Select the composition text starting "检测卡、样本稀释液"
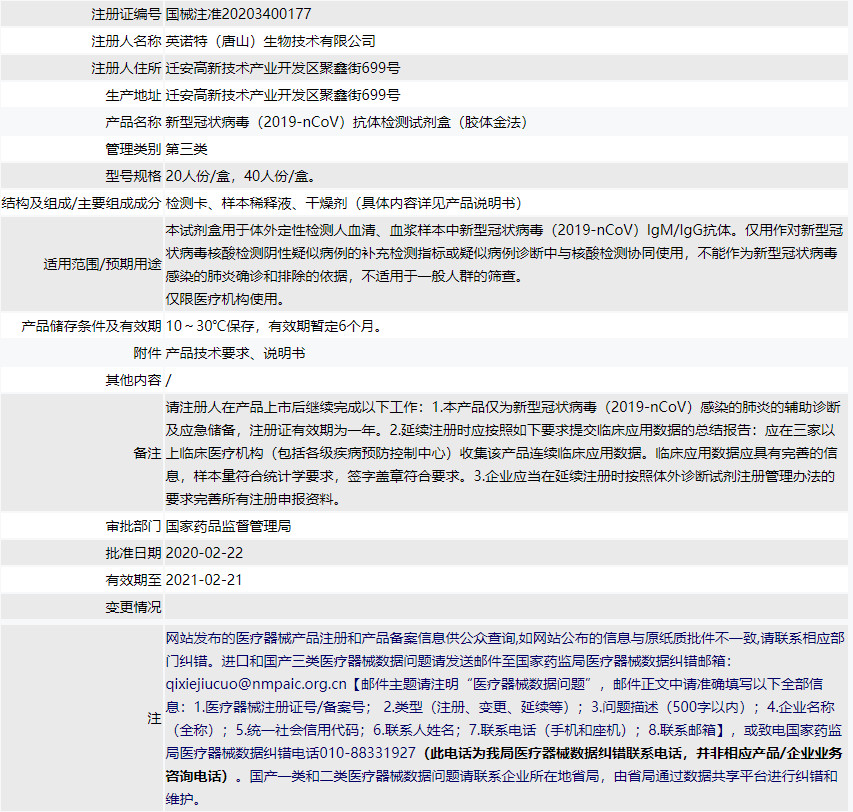The height and width of the screenshot is (812, 853). click(344, 203)
